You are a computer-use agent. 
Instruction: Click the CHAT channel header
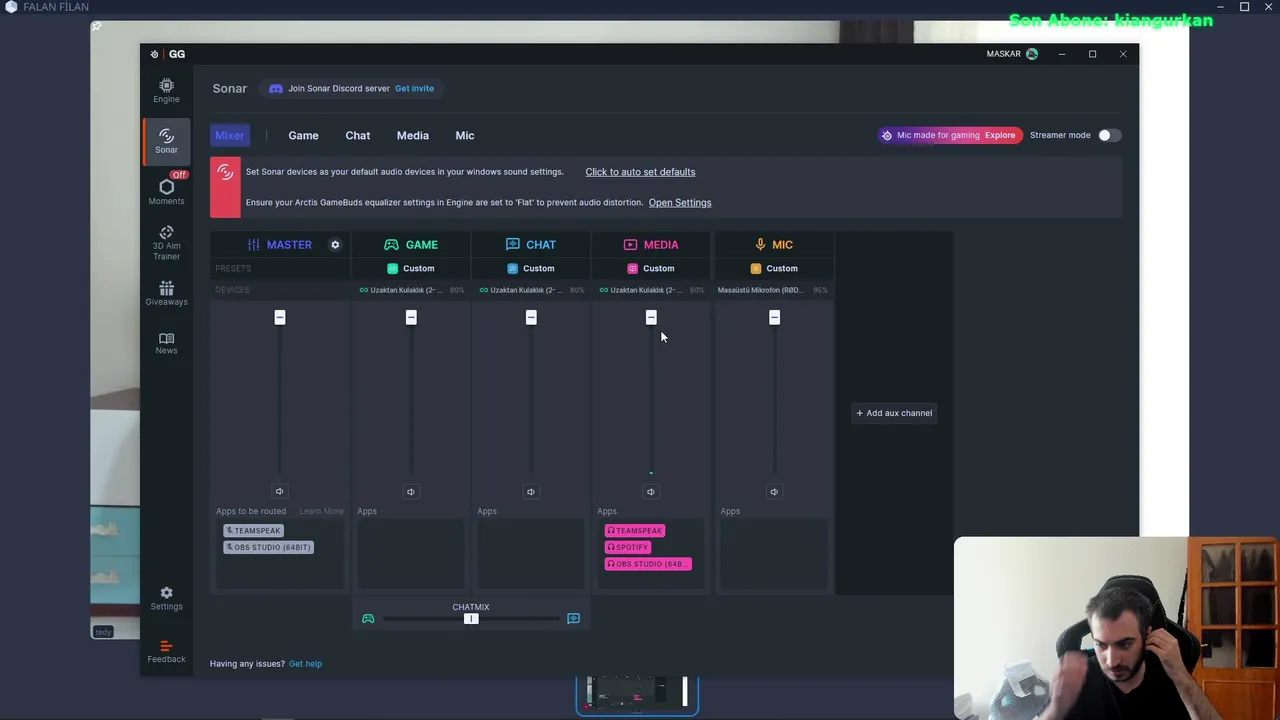coord(531,245)
